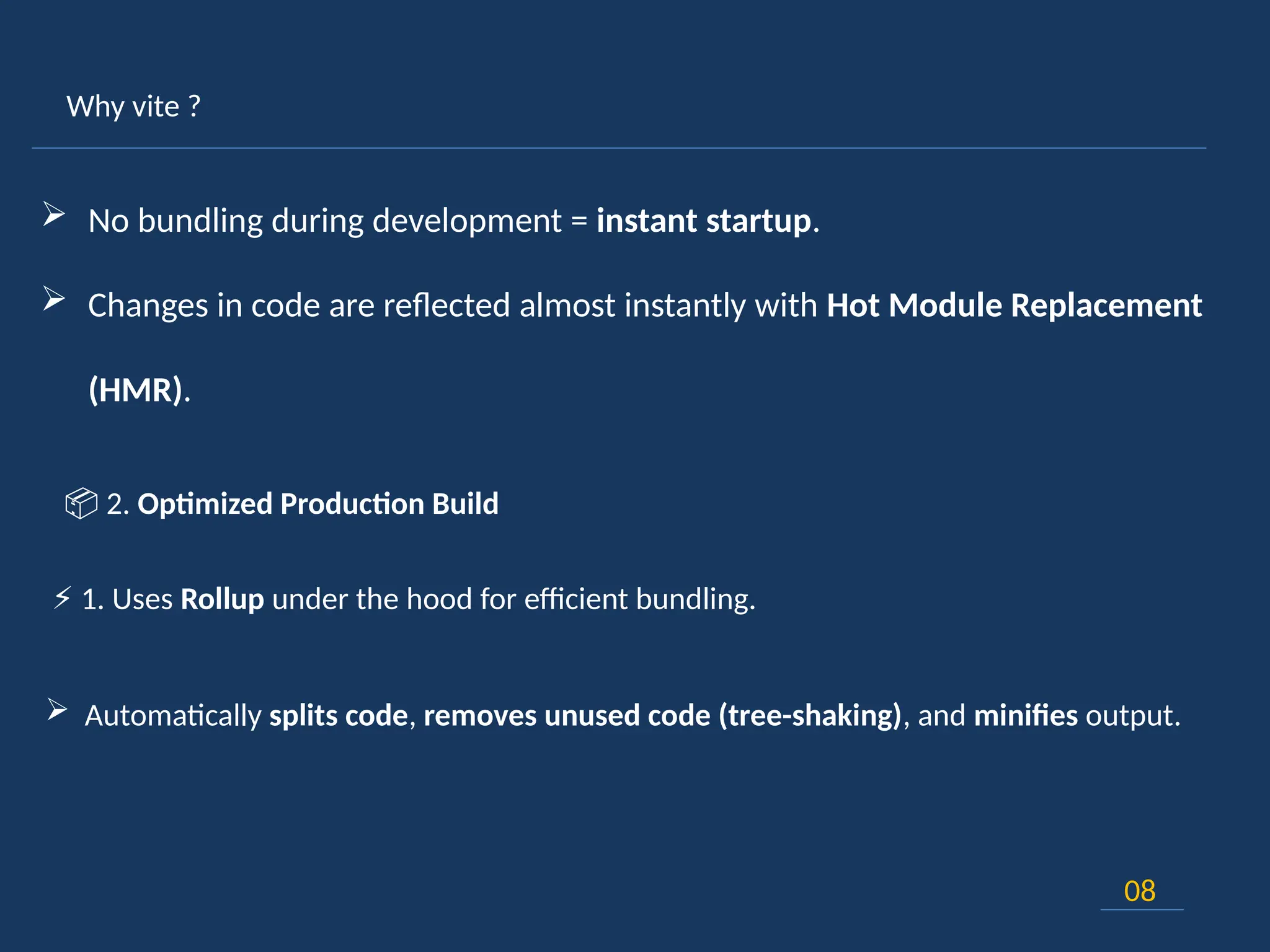This screenshot has width=1270, height=952.
Task: Click the bold word 'Rollup'
Action: pos(222,599)
